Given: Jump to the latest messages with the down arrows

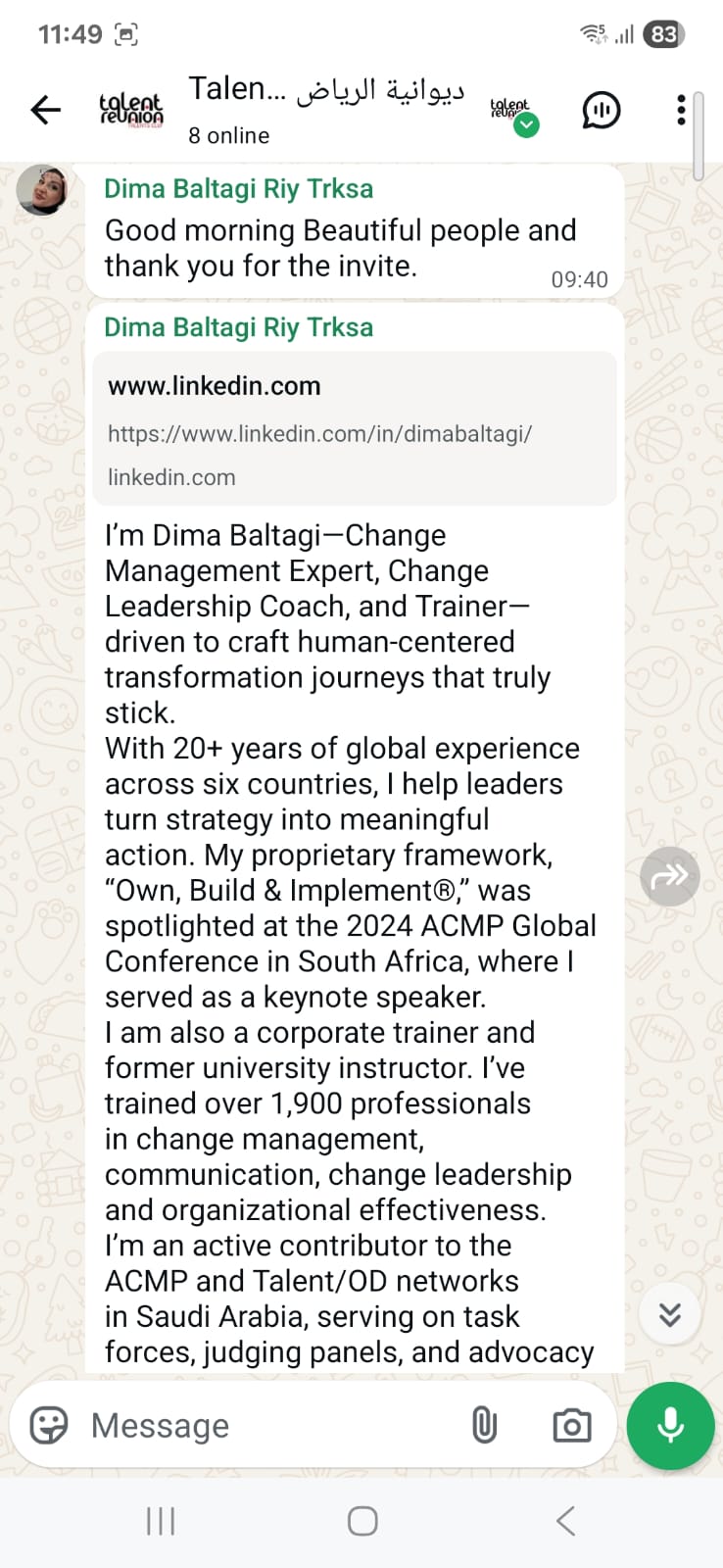Looking at the screenshot, I should click(670, 1314).
